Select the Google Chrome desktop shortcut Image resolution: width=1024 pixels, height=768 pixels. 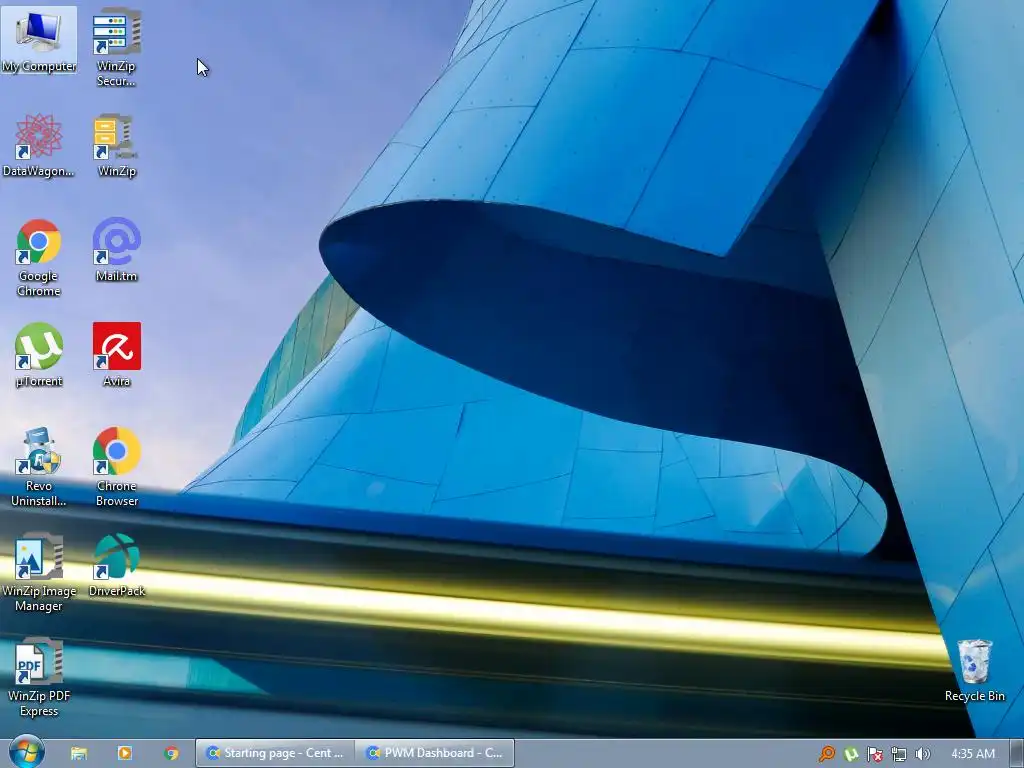click(x=39, y=257)
